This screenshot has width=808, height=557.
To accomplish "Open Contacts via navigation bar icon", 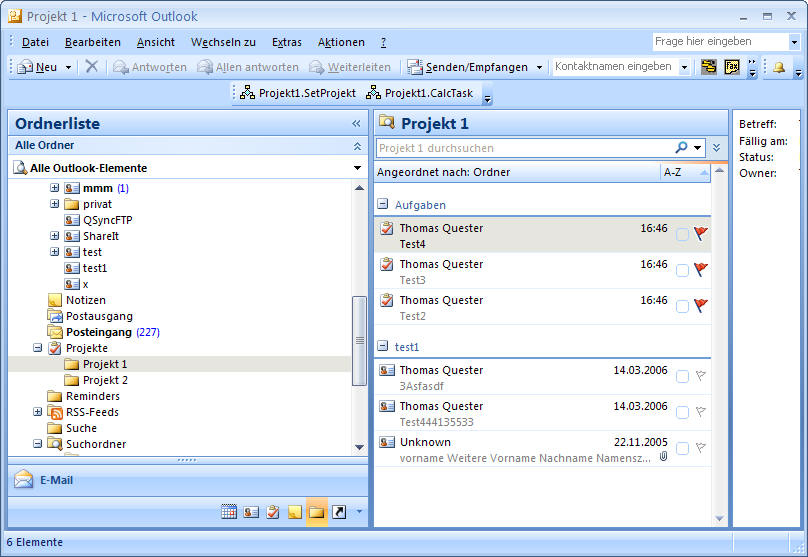I will (x=251, y=512).
